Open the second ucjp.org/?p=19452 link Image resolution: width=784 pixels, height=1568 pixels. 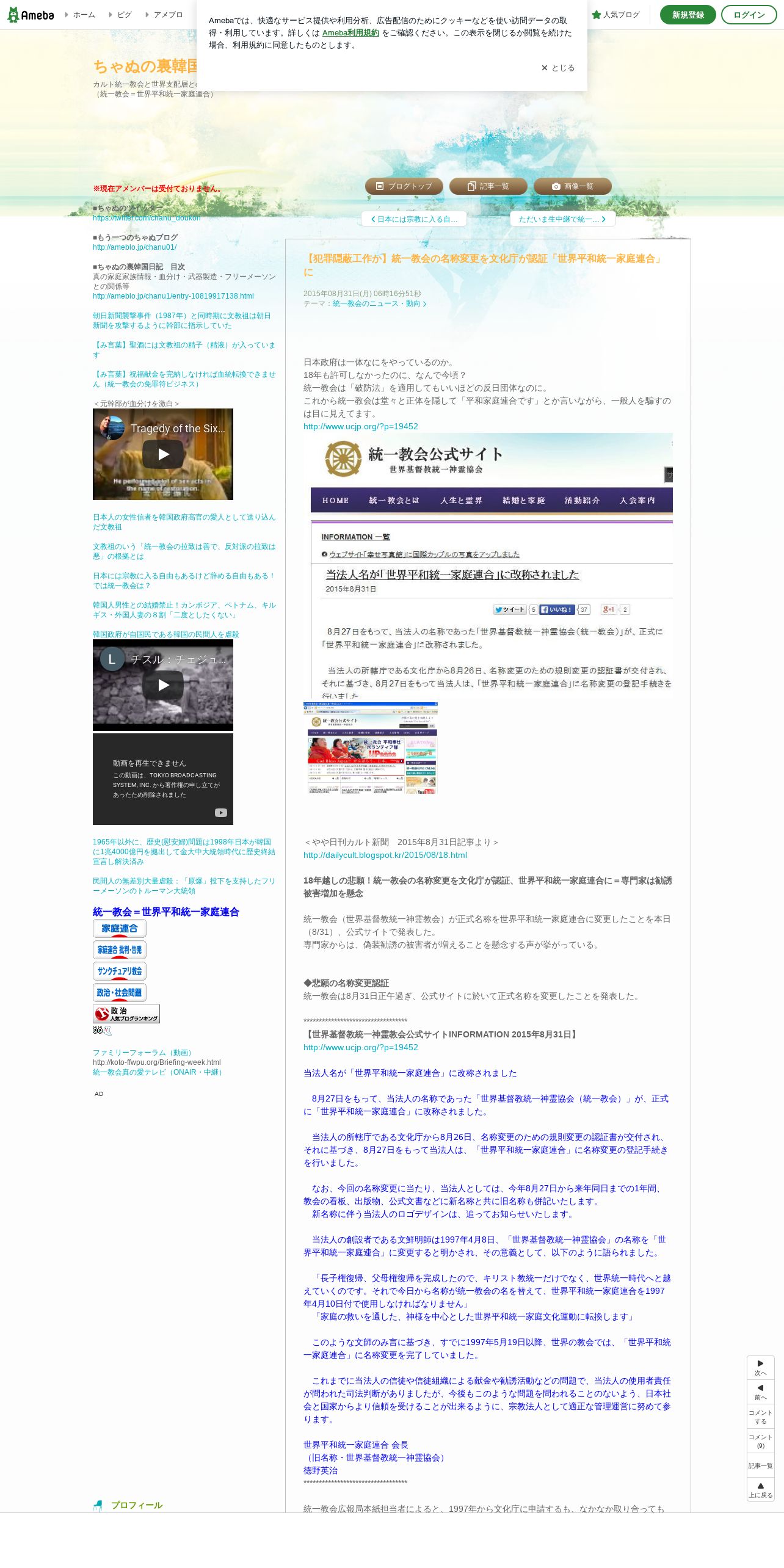click(361, 1047)
